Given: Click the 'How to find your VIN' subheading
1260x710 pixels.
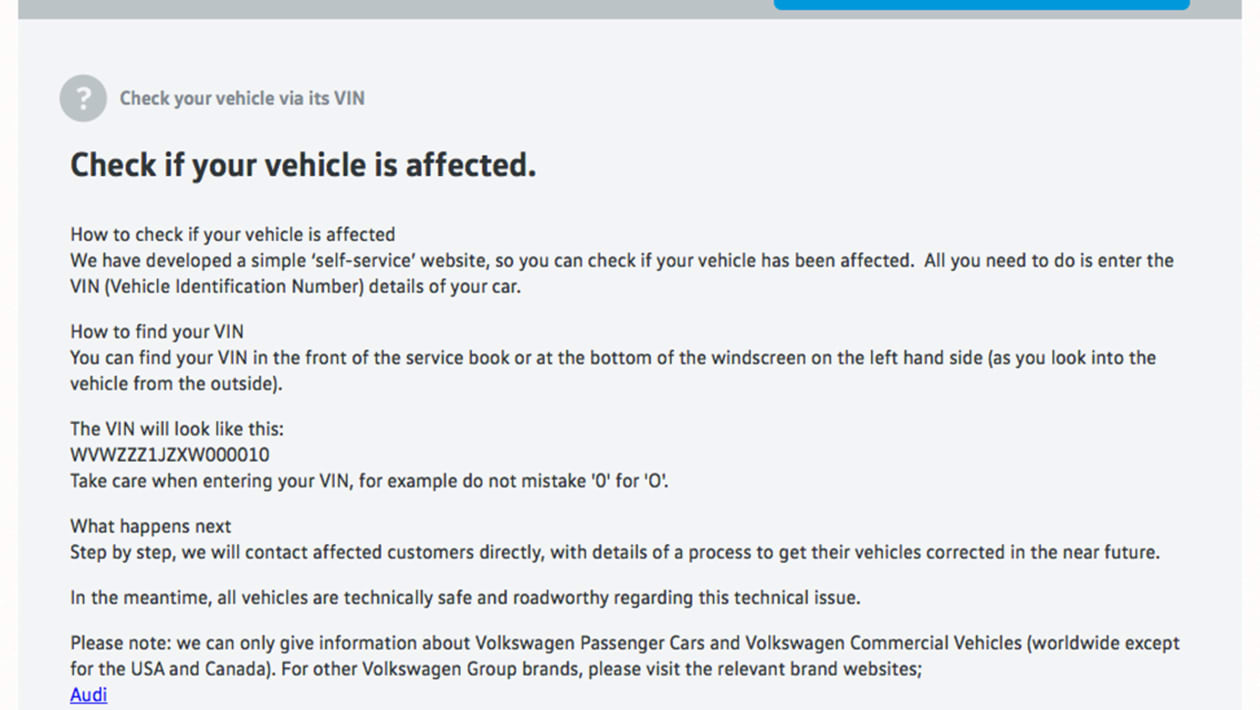Looking at the screenshot, I should tap(157, 332).
